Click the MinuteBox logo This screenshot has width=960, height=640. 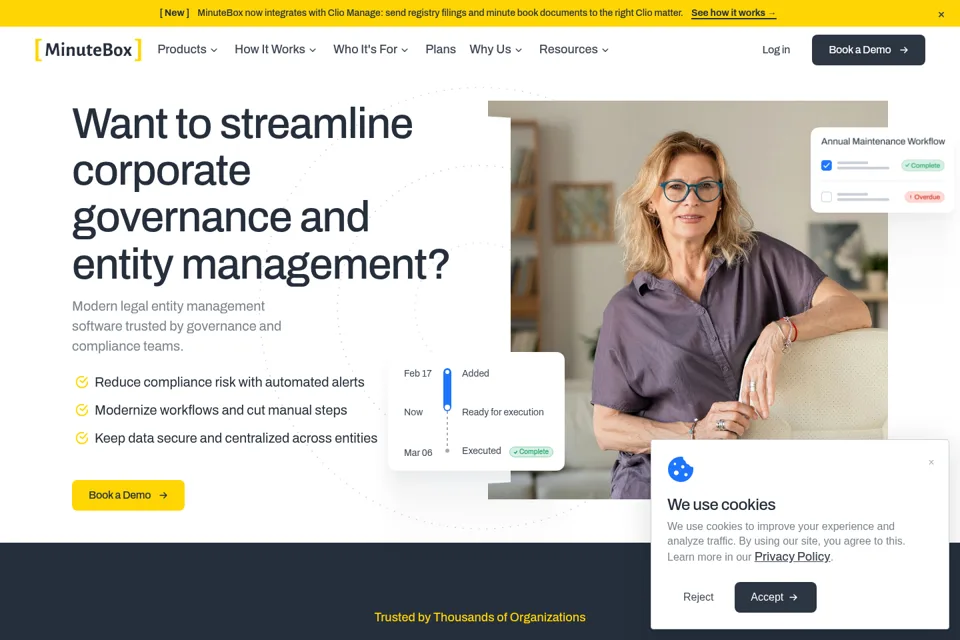[88, 50]
